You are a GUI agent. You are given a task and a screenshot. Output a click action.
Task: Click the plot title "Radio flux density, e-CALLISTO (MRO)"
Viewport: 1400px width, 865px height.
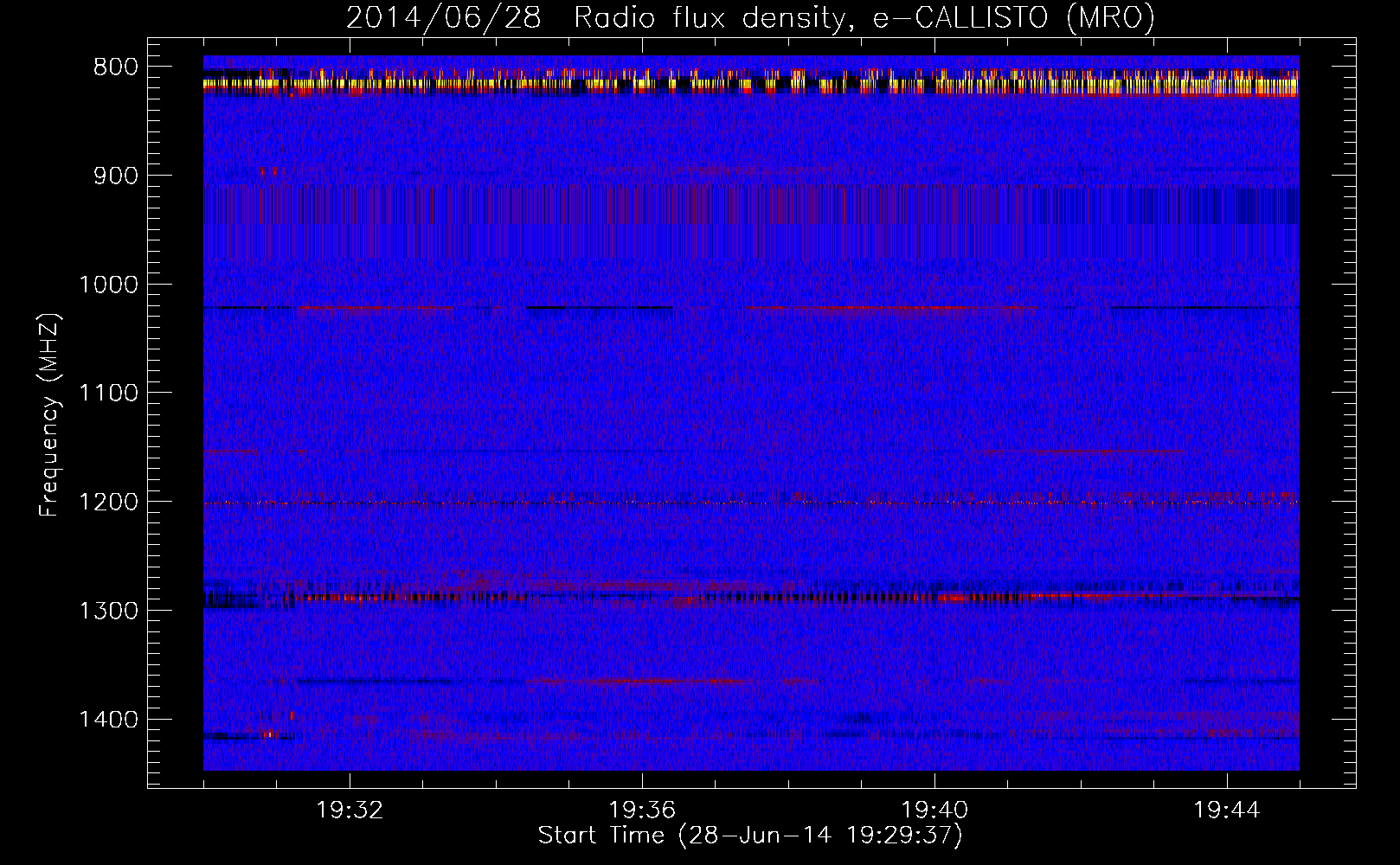tap(864, 18)
